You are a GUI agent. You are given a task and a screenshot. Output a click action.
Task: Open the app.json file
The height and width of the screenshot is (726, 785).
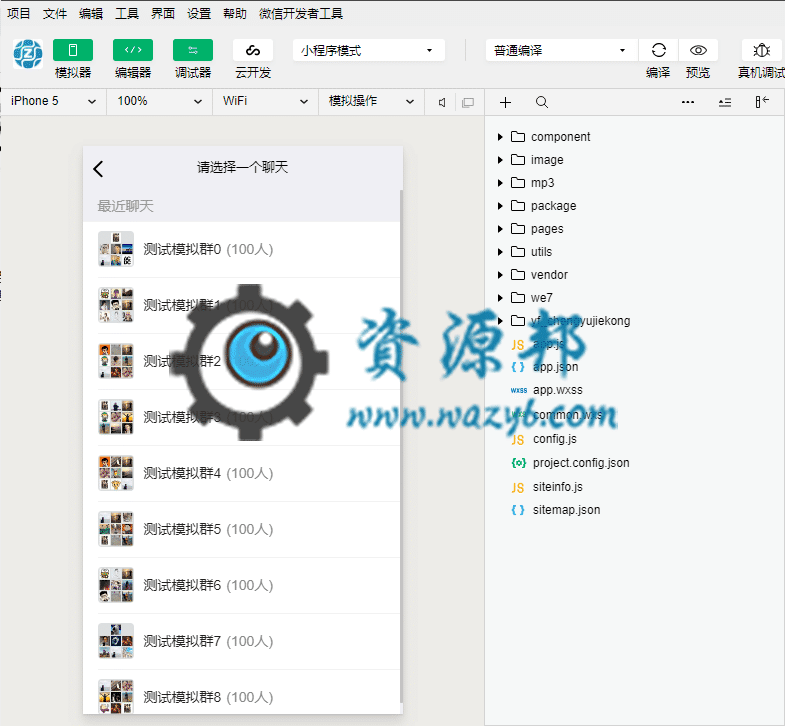click(x=556, y=367)
